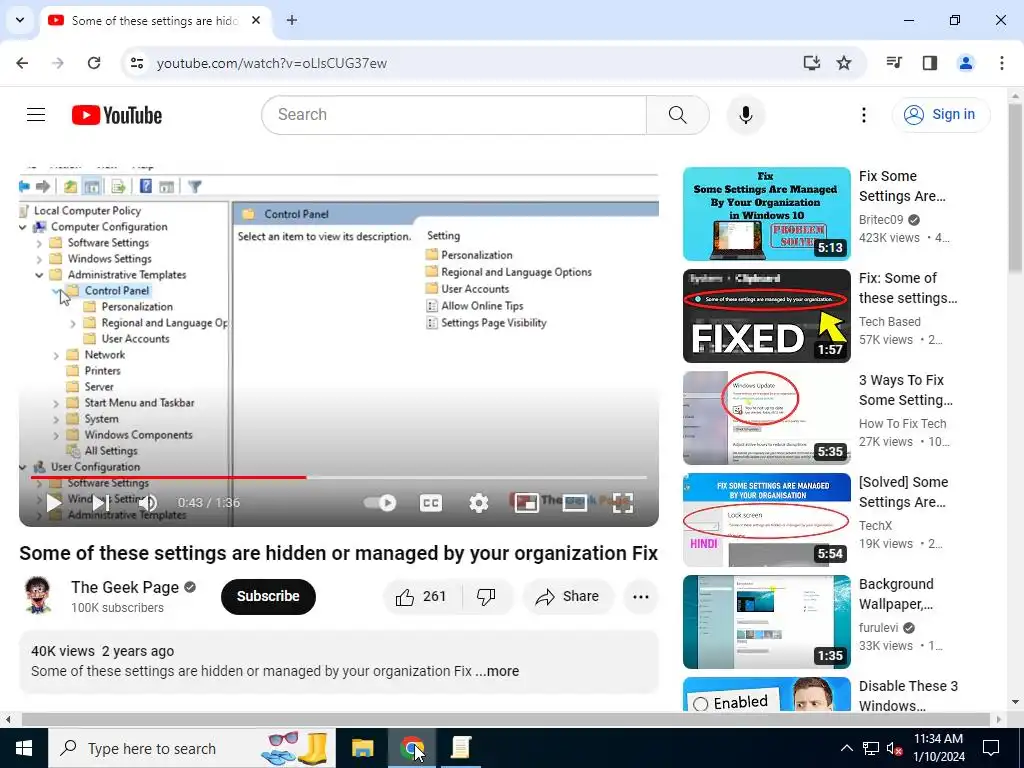Screen dimensions: 1024x768
Task: Open 'Disable These 3 Windows' video title
Action: (x=908, y=696)
